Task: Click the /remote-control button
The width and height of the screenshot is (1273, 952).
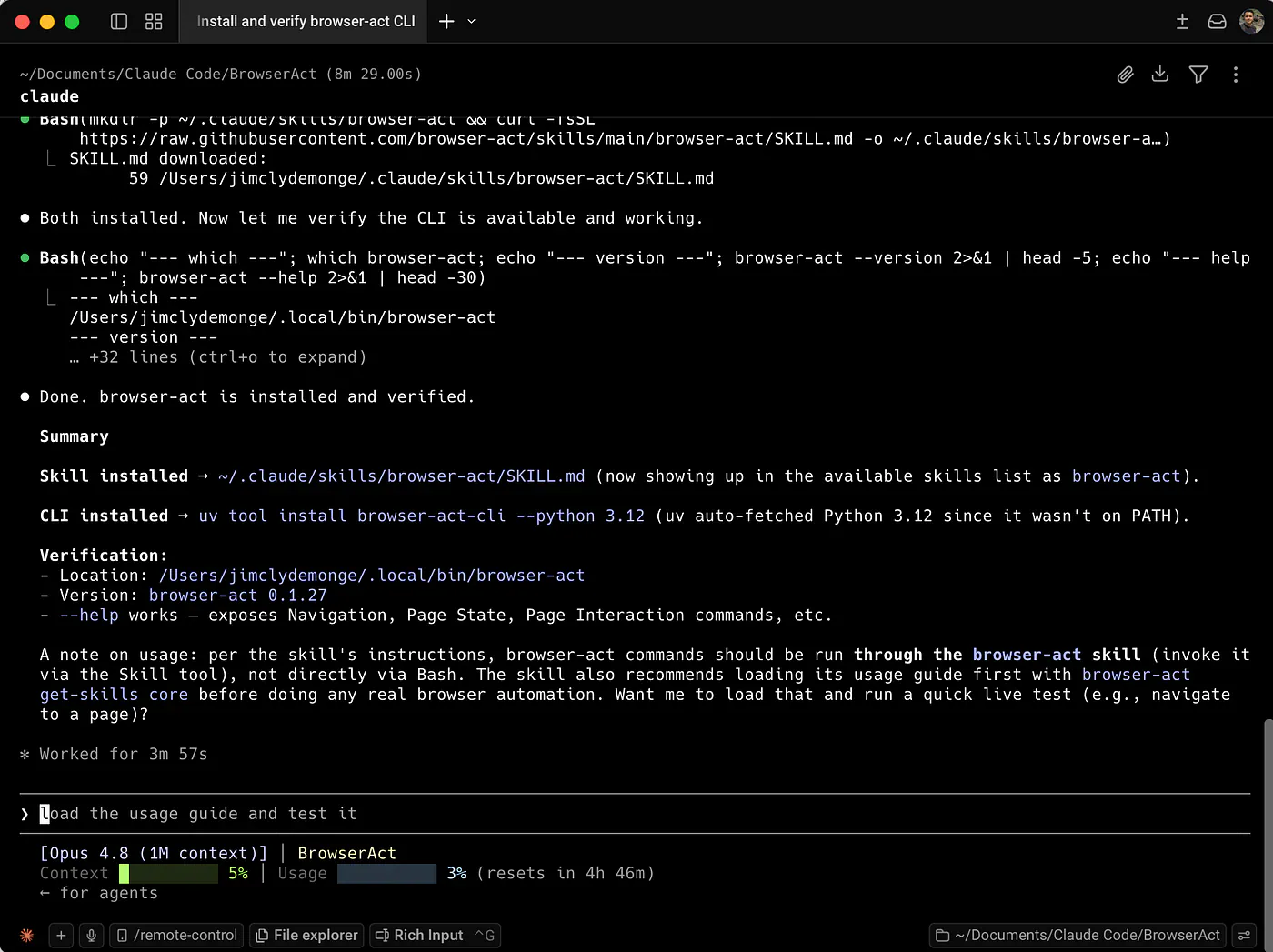Action: pos(176,936)
